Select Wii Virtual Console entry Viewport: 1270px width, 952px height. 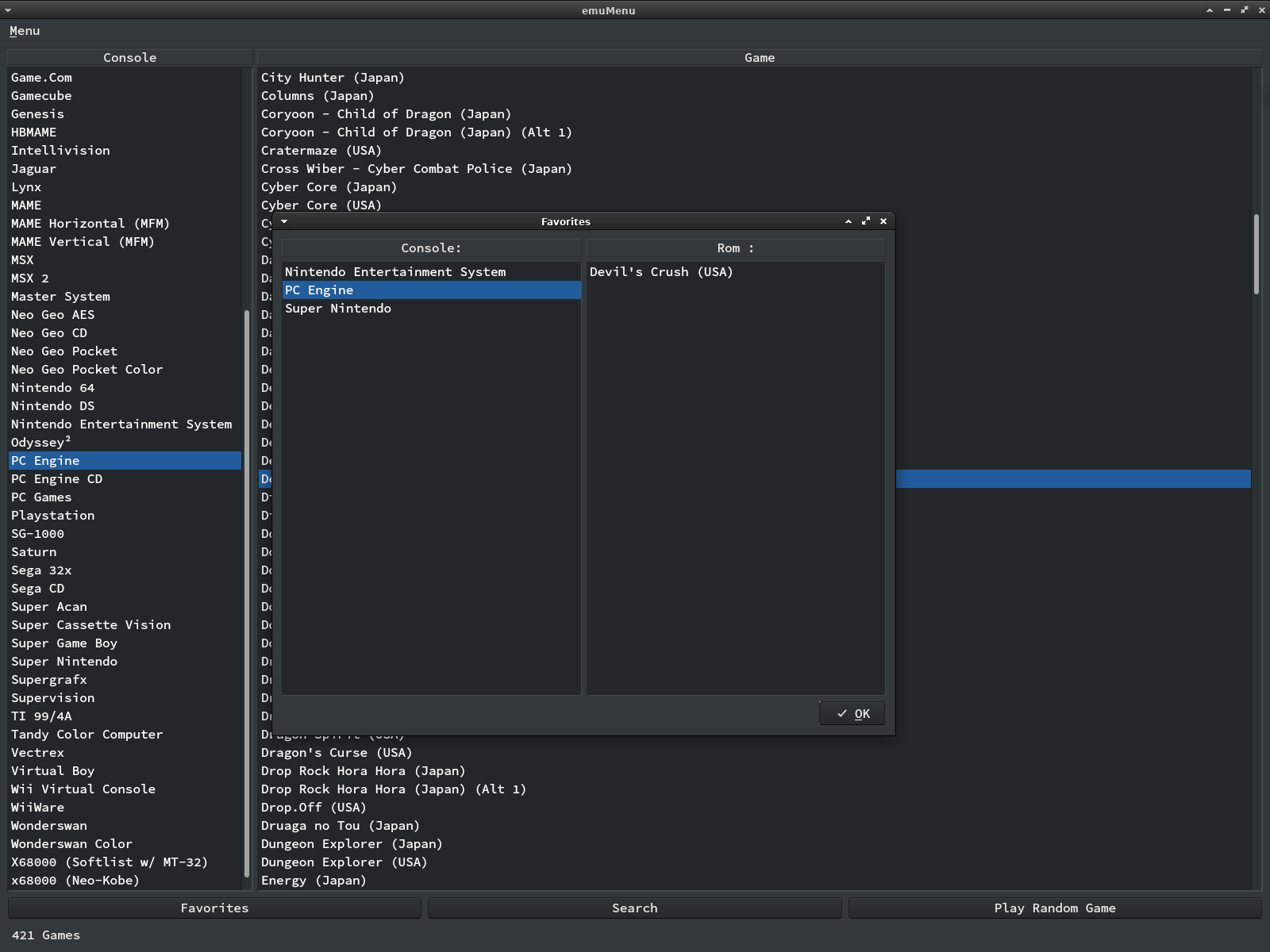point(125,789)
